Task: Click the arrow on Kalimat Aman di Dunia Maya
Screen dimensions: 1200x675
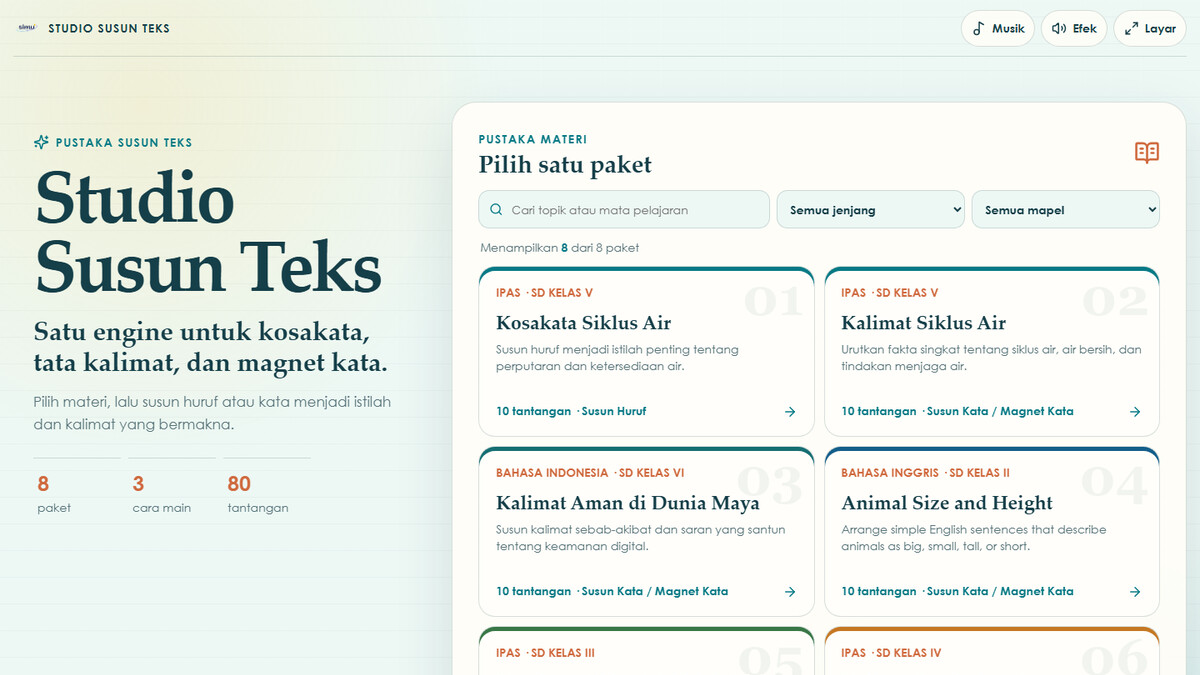Action: (x=790, y=591)
